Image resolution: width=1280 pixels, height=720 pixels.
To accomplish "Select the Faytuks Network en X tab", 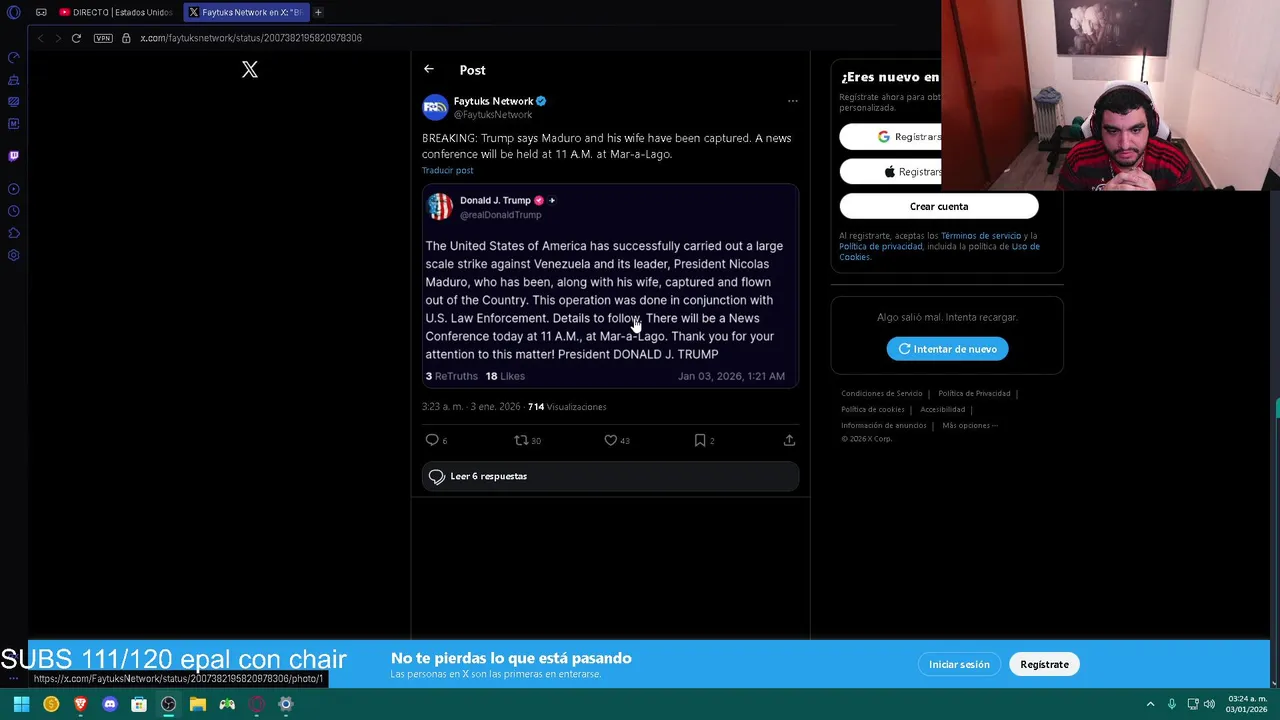I will click(x=245, y=12).
